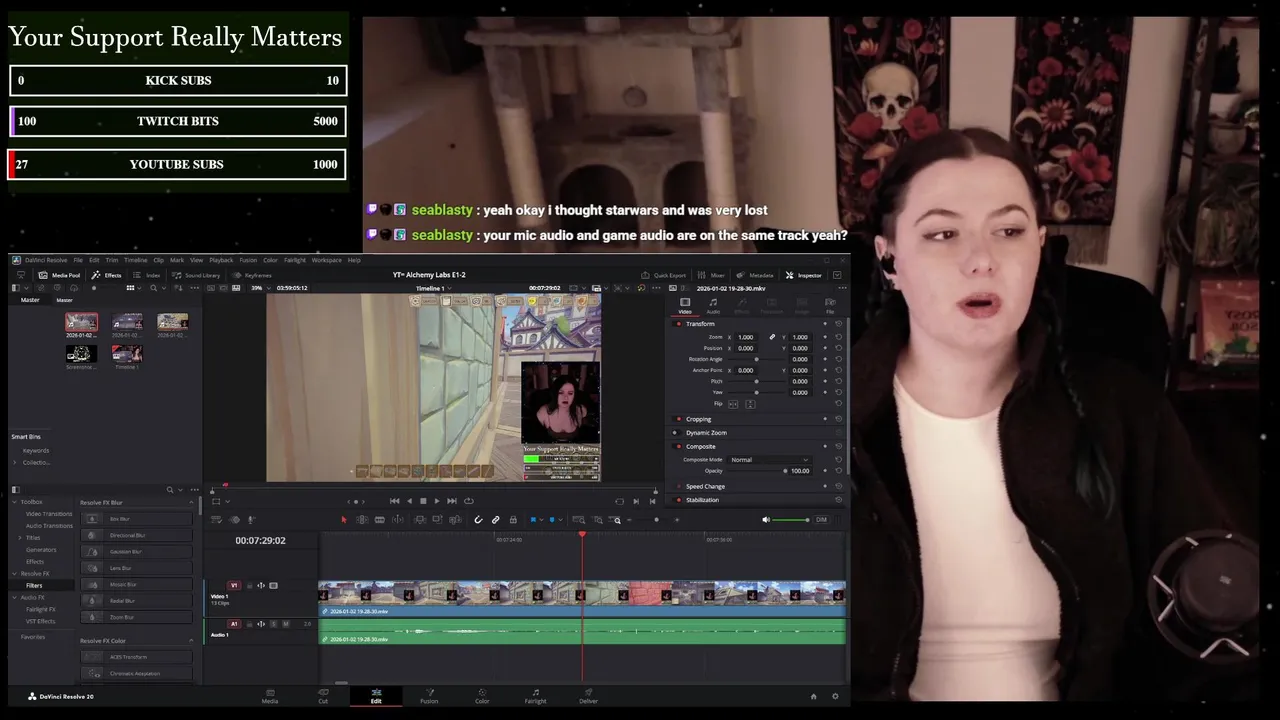
Task: Adjust the monitor volume slider
Action: click(791, 520)
